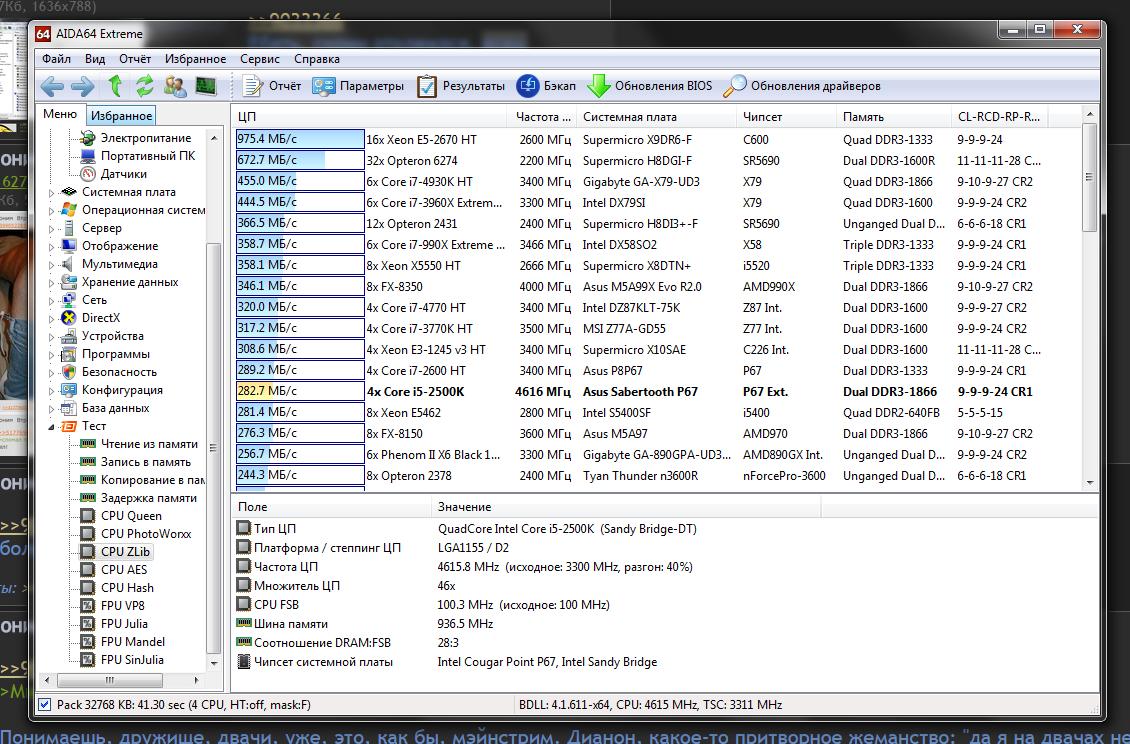Expand the Сервер tree node
Screen dimensions: 1130x744
click(x=51, y=229)
